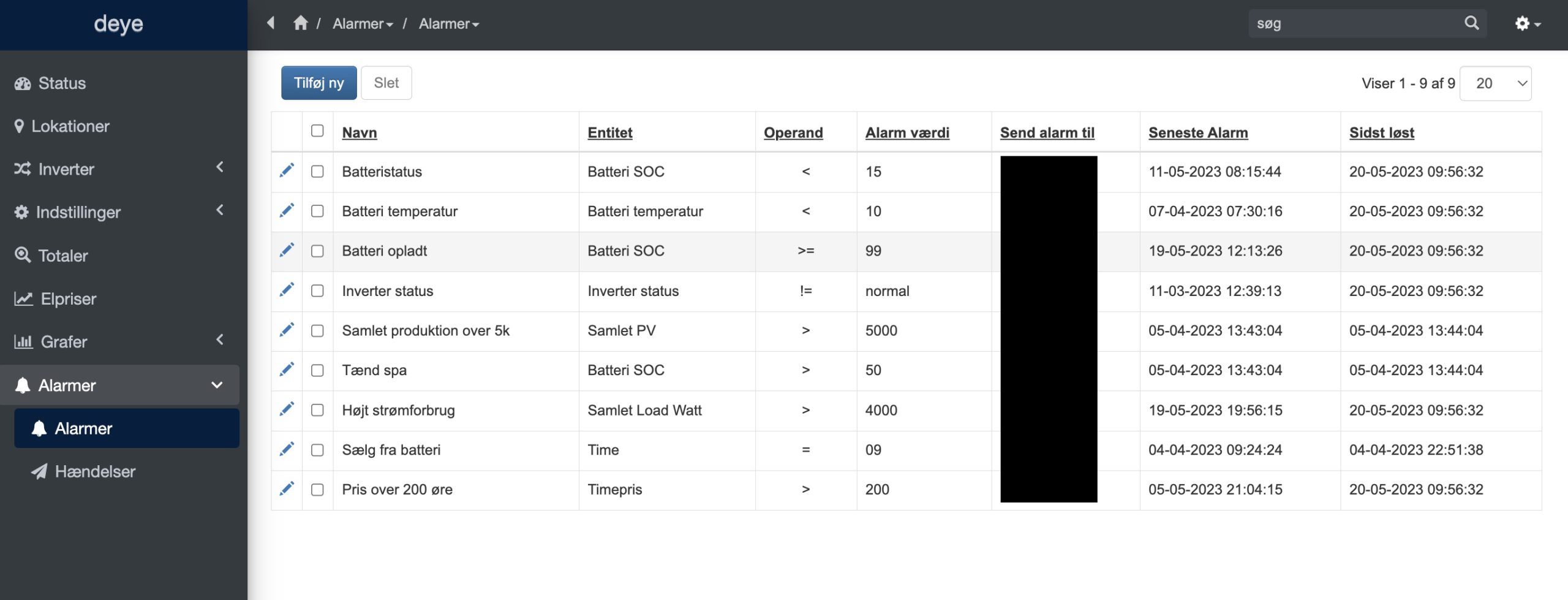
Task: Open the settings gear menu
Action: click(x=1527, y=24)
